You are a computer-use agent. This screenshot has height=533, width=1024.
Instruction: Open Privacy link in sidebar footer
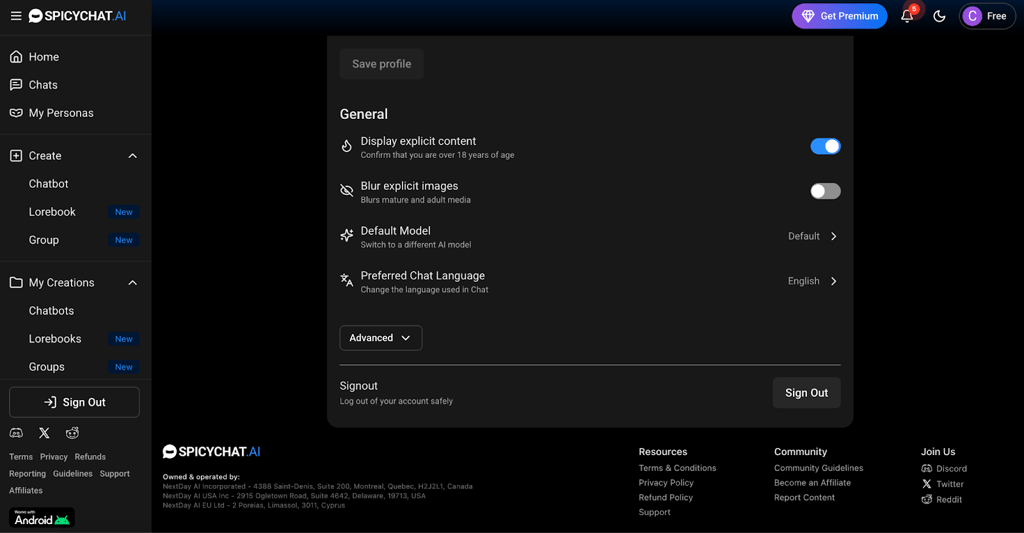(54, 457)
